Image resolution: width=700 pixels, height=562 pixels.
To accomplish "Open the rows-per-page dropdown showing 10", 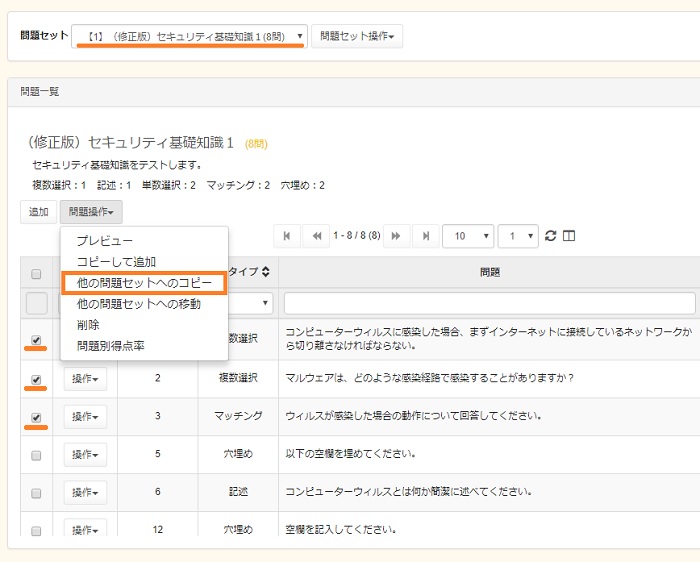I will point(467,236).
